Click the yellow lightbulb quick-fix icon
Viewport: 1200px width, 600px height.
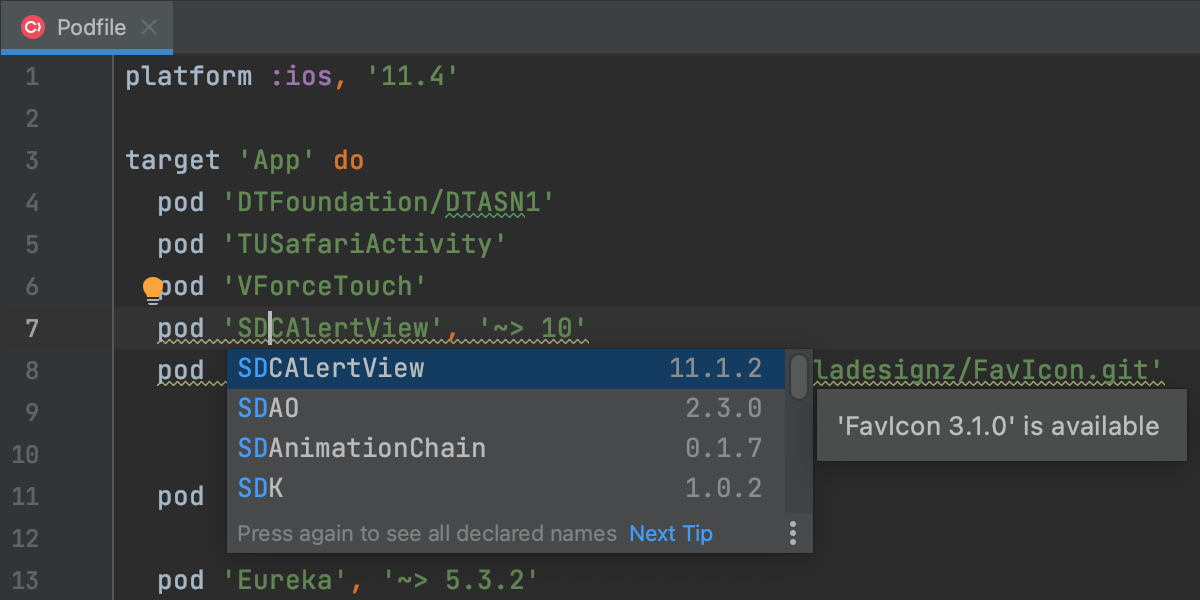(152, 290)
